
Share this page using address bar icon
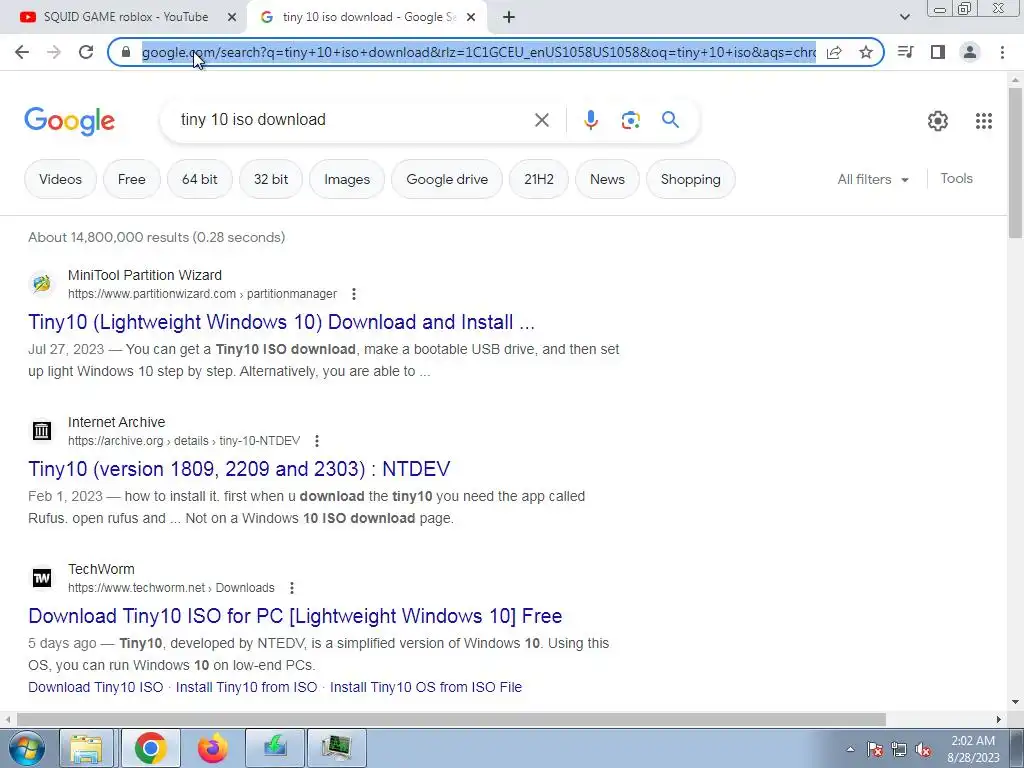(x=834, y=52)
